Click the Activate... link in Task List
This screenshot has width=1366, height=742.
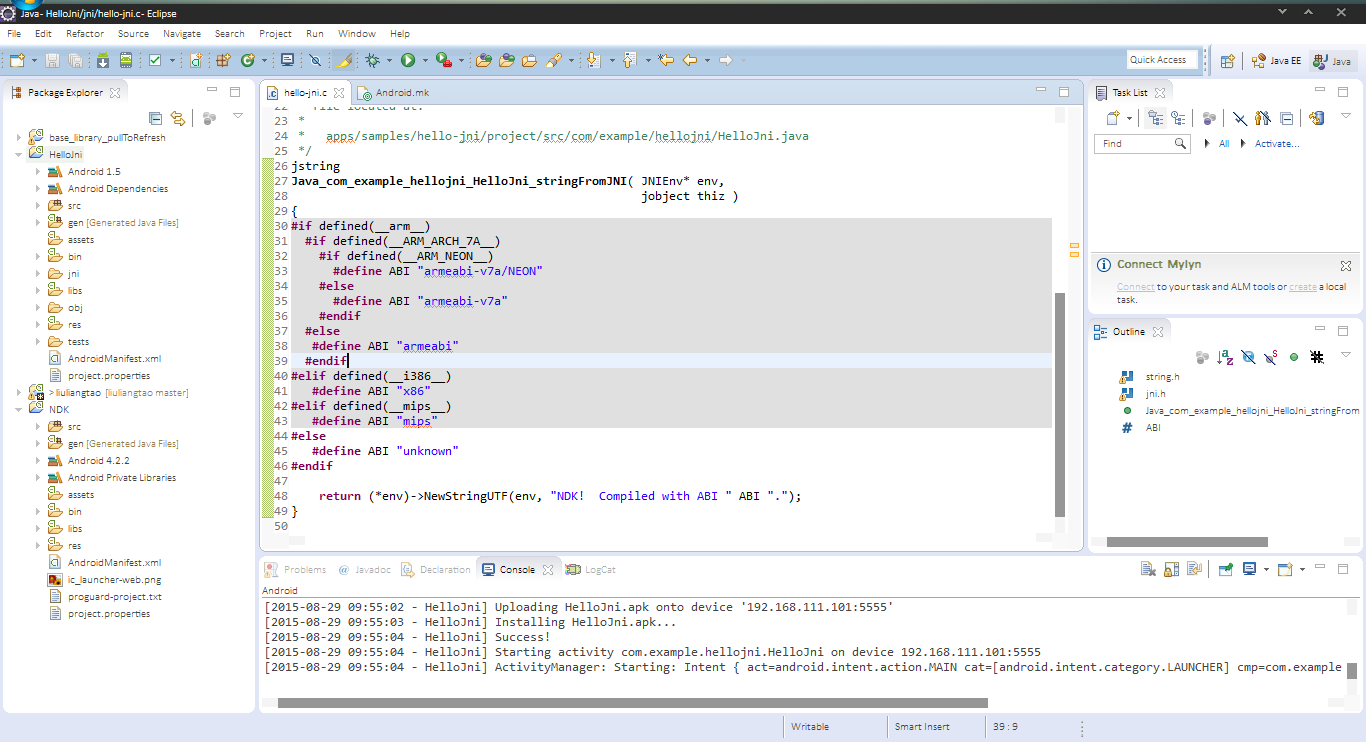click(x=1277, y=144)
